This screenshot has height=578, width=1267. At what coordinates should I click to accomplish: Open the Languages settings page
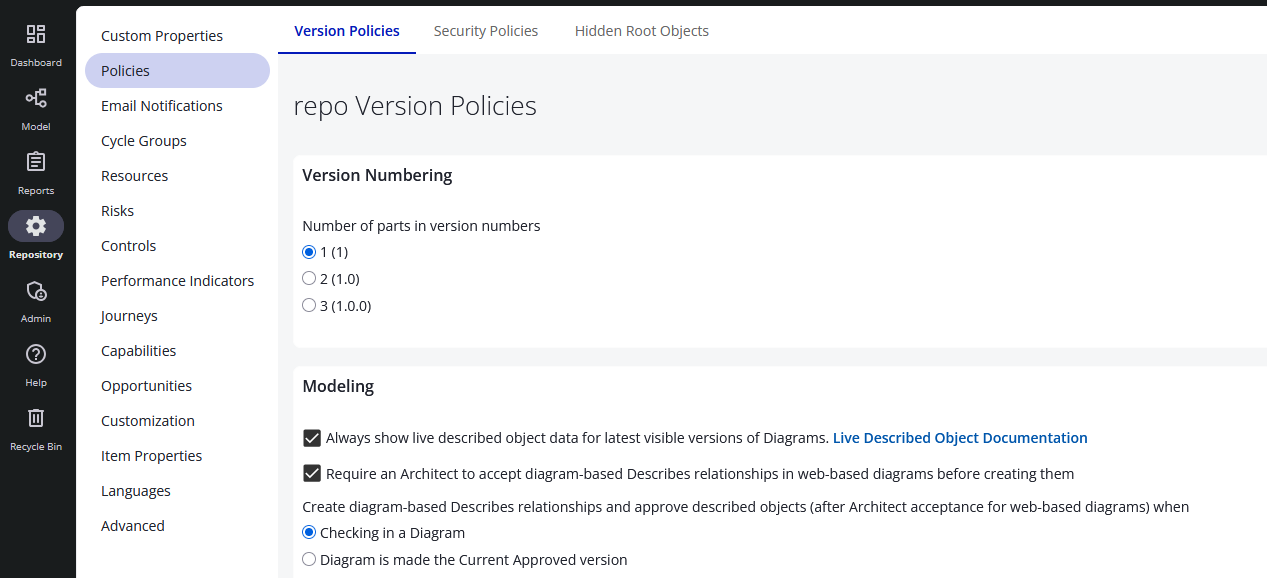coord(135,490)
